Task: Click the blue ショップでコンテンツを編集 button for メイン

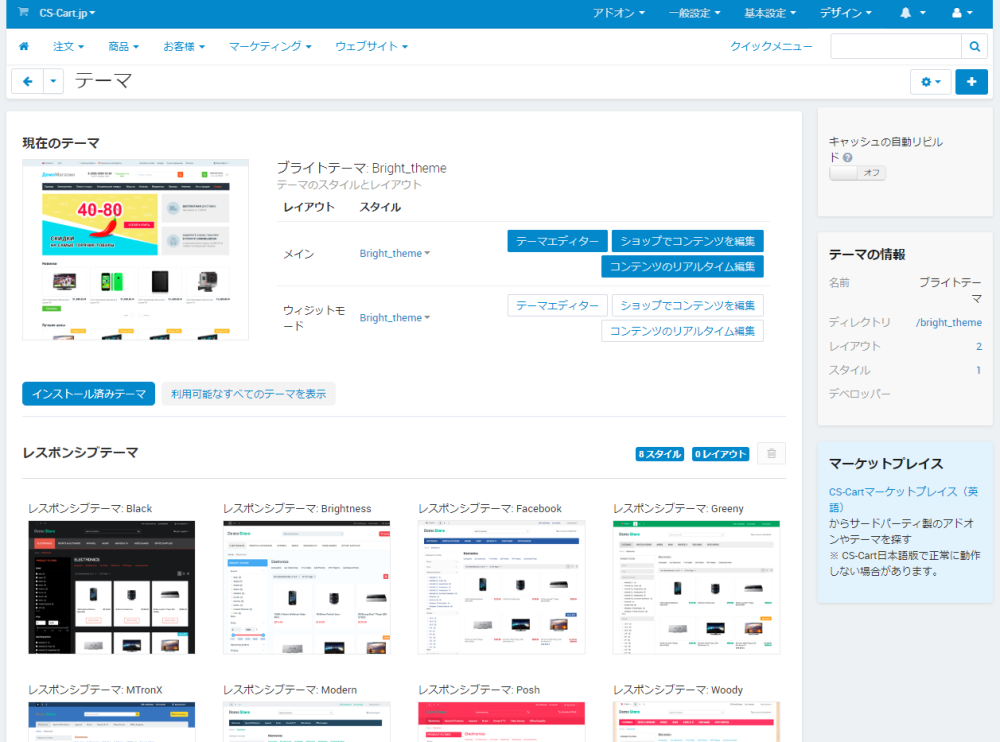Action: pyautogui.click(x=688, y=241)
